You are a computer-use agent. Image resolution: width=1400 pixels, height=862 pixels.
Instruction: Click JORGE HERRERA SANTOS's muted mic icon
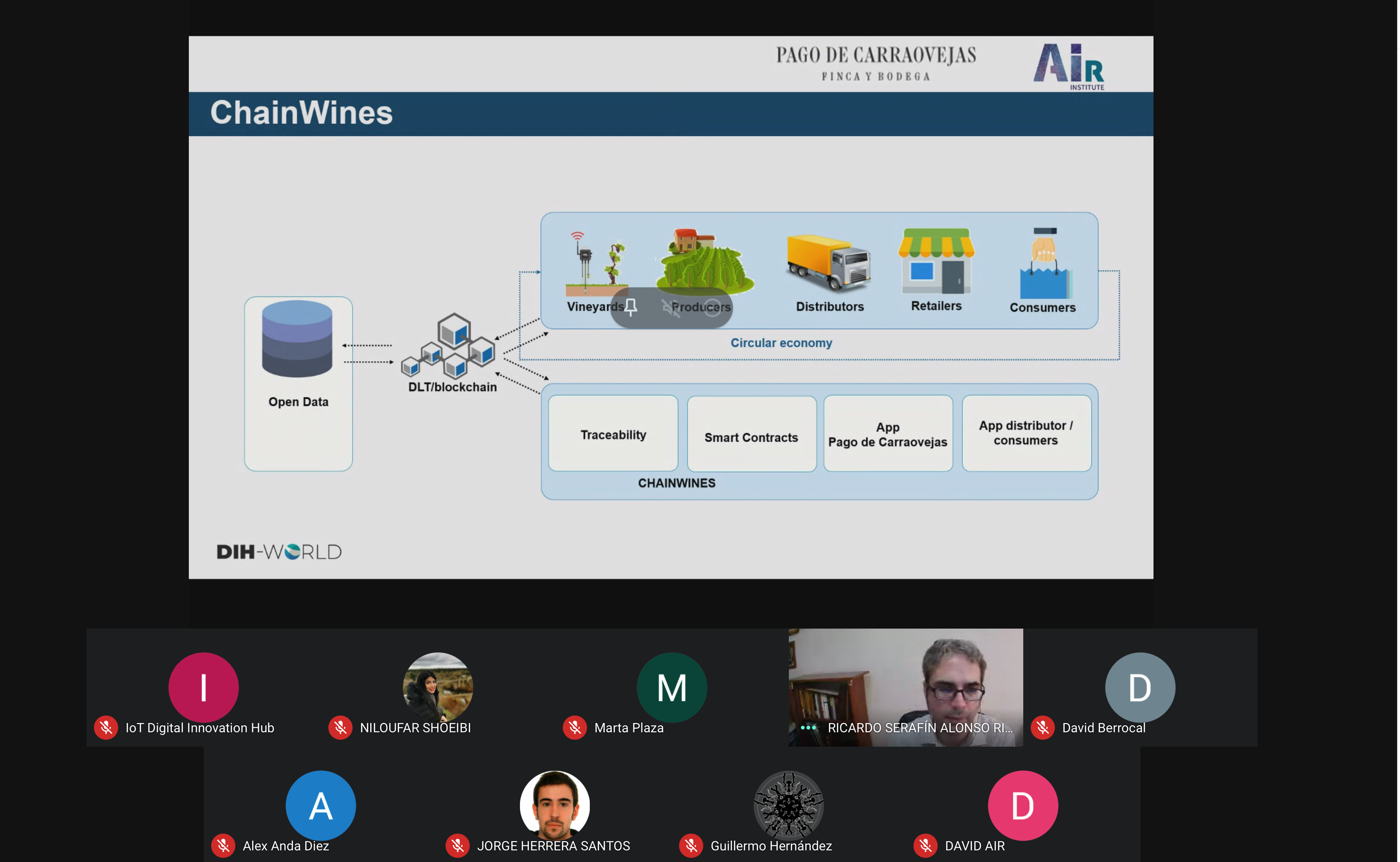tap(457, 845)
